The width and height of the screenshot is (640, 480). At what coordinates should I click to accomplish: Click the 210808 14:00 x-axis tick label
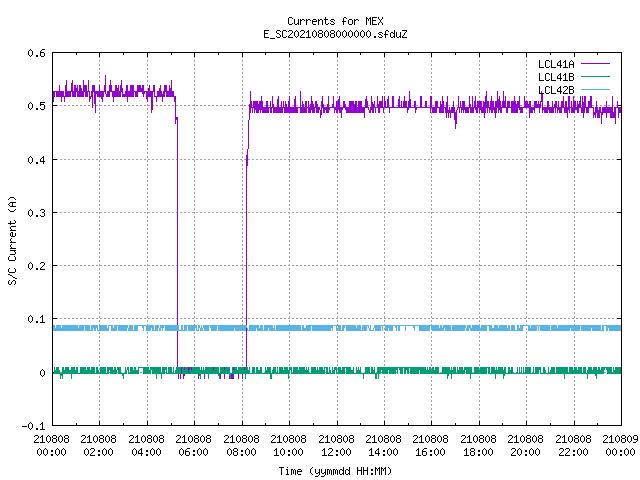click(383, 446)
